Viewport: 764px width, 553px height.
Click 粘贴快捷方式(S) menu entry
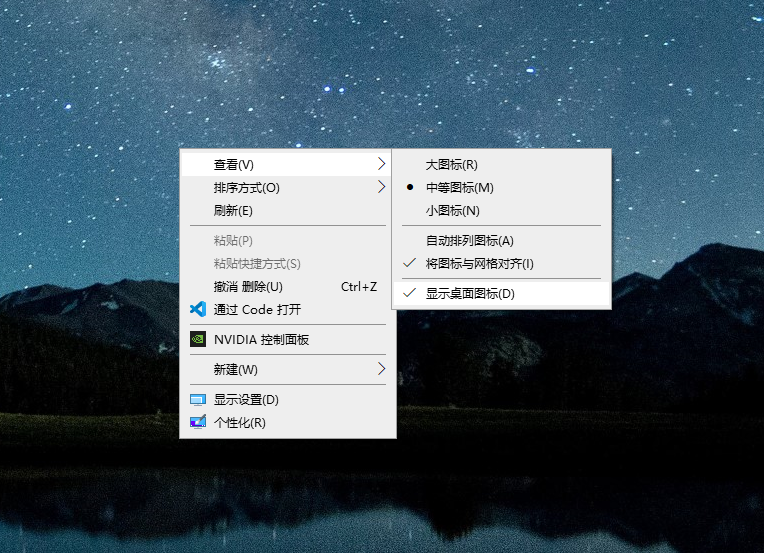[x=287, y=264]
